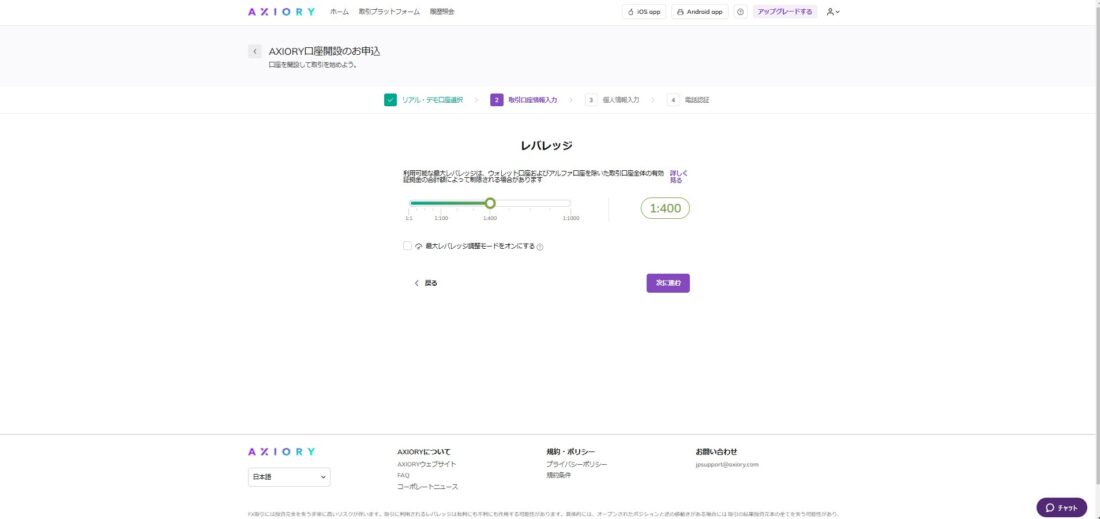
Task: Expand the 日本語 language selector
Action: tap(289, 477)
